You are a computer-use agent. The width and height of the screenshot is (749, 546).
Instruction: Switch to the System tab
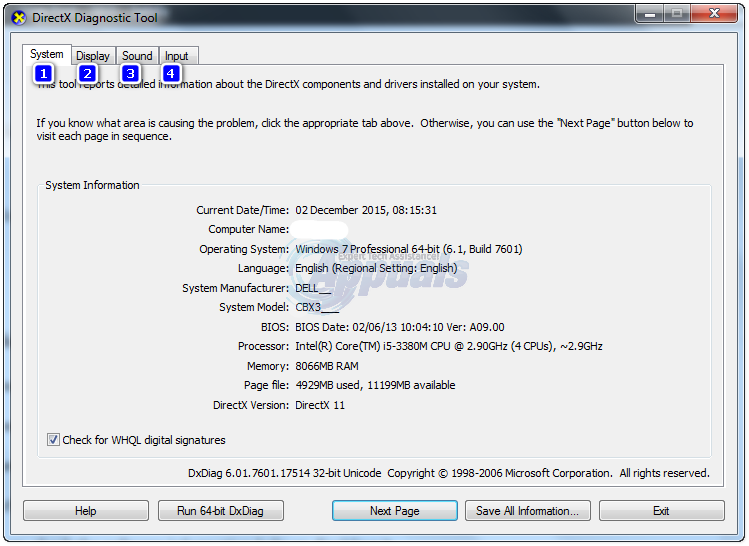pyautogui.click(x=47, y=54)
